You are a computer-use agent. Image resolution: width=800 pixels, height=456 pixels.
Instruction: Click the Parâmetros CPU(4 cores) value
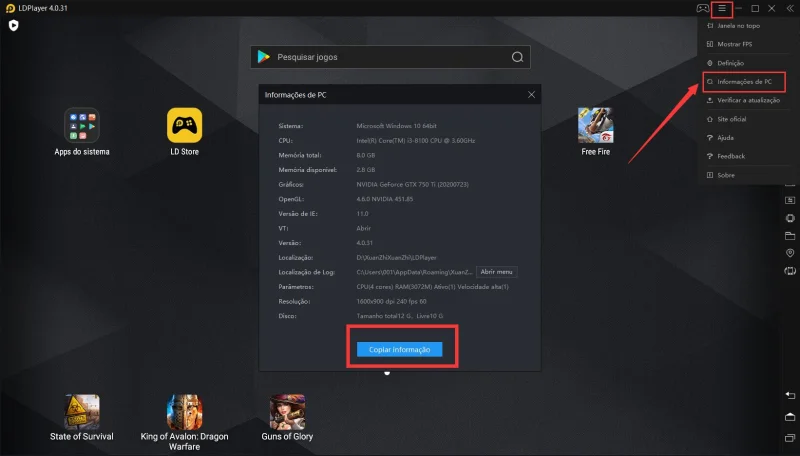[x=432, y=287]
